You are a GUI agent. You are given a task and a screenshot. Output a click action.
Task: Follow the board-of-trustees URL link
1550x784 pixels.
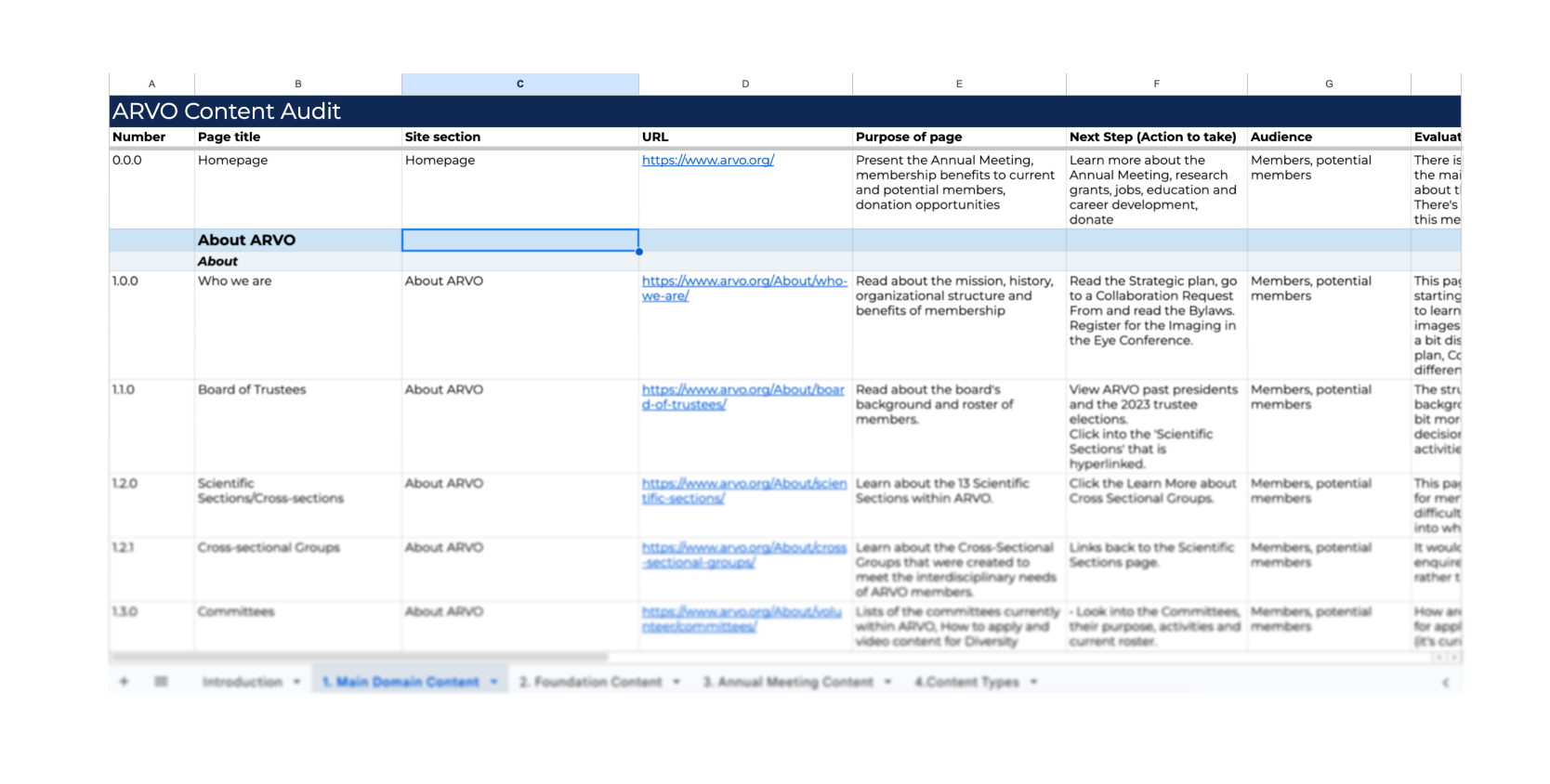tap(743, 397)
